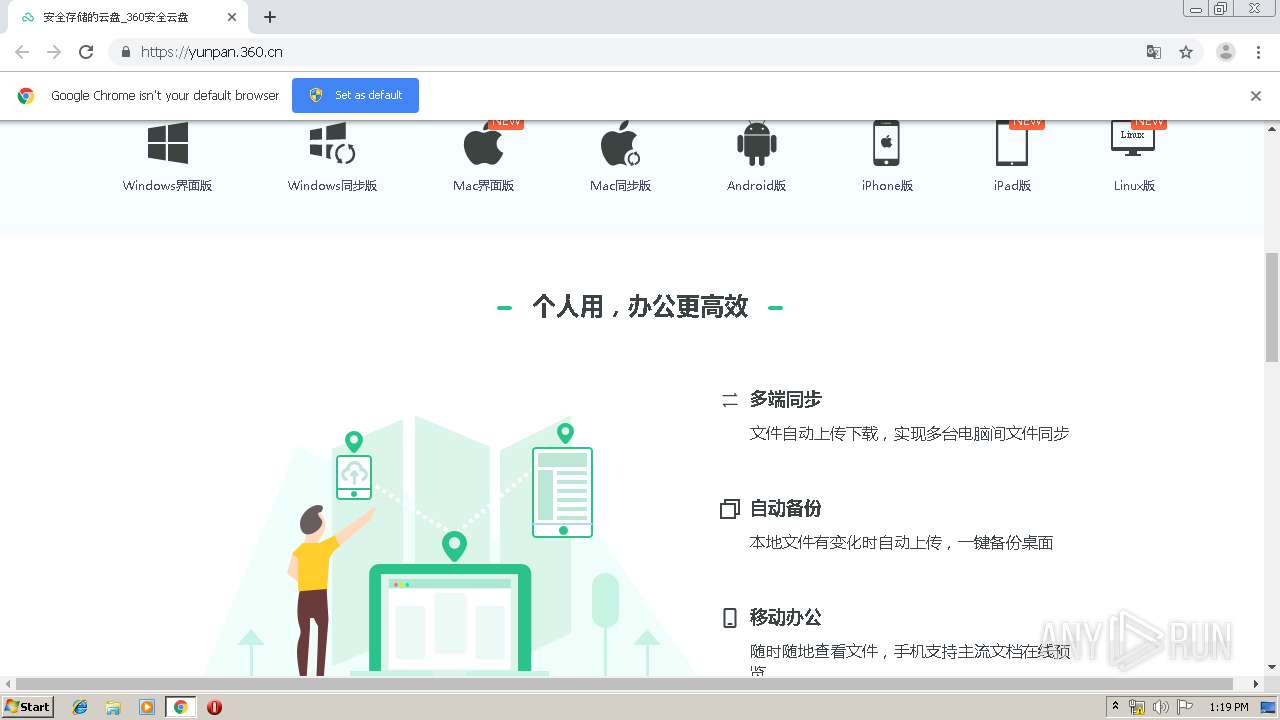Viewport: 1280px width, 720px height.
Task: Open Chrome three-dot menu
Action: (1258, 52)
